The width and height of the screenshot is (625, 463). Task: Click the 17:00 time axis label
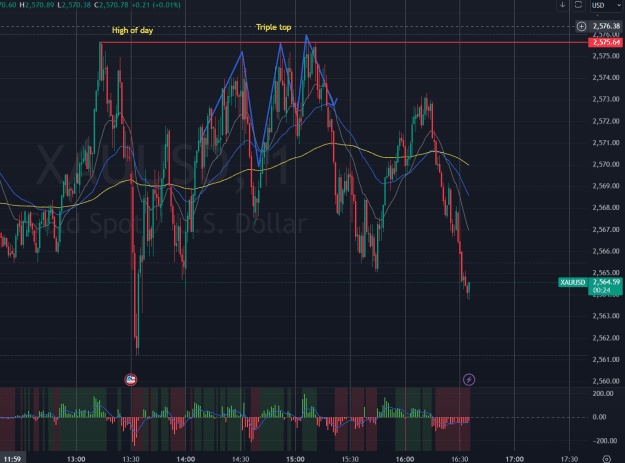(x=514, y=459)
